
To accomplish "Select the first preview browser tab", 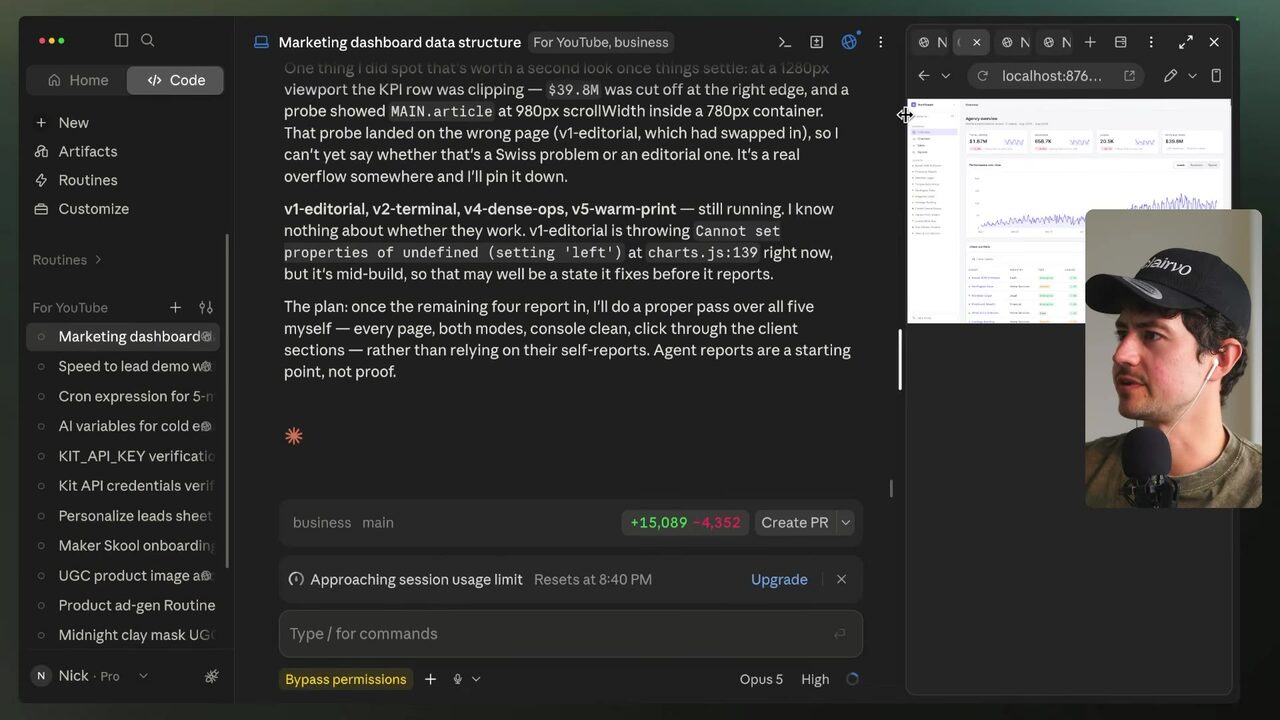I will pos(932,42).
